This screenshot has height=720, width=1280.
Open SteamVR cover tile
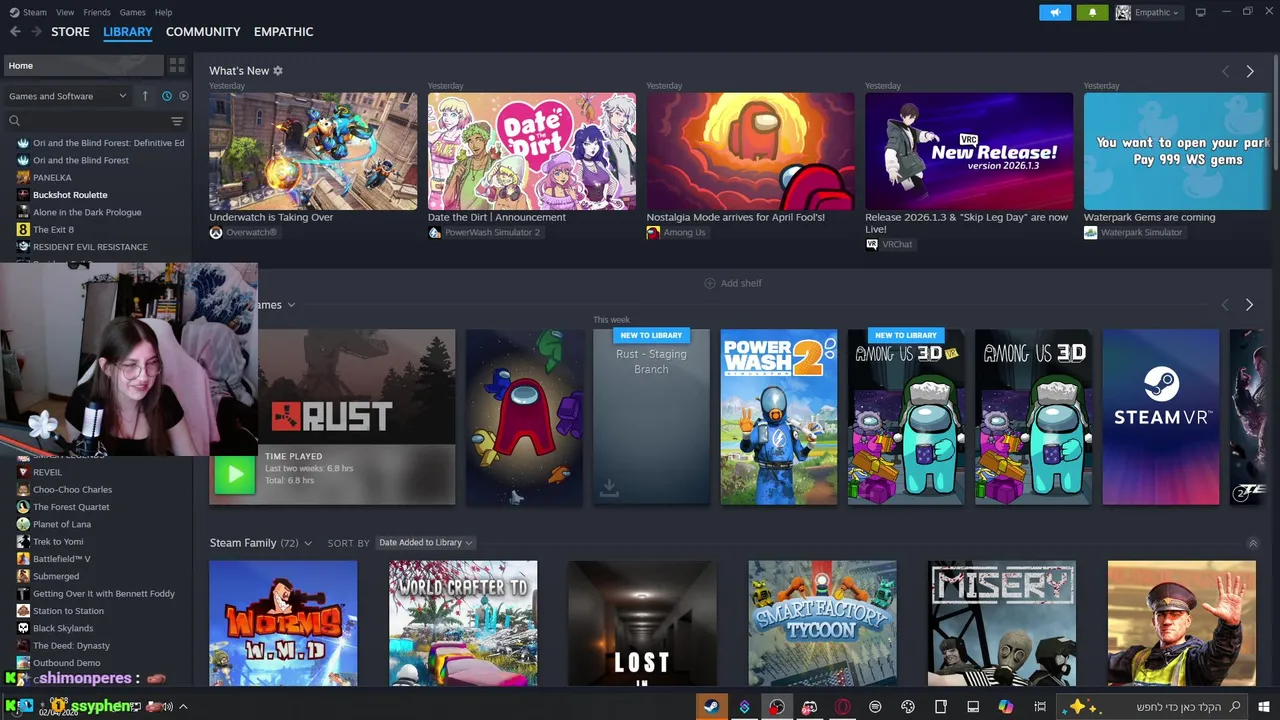pos(1161,417)
